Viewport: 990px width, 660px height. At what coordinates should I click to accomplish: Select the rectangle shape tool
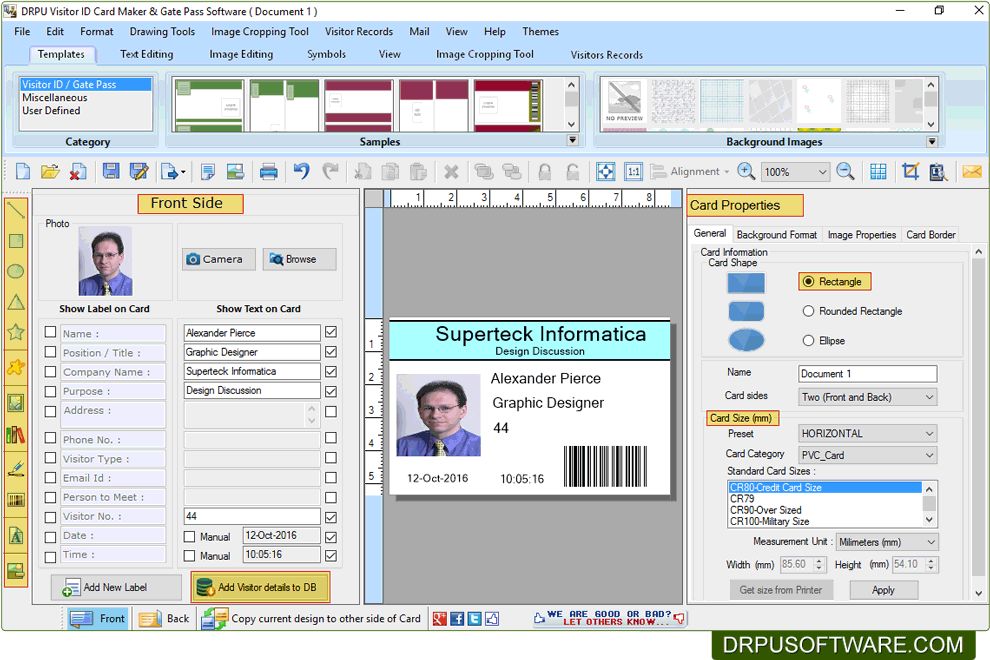(16, 241)
